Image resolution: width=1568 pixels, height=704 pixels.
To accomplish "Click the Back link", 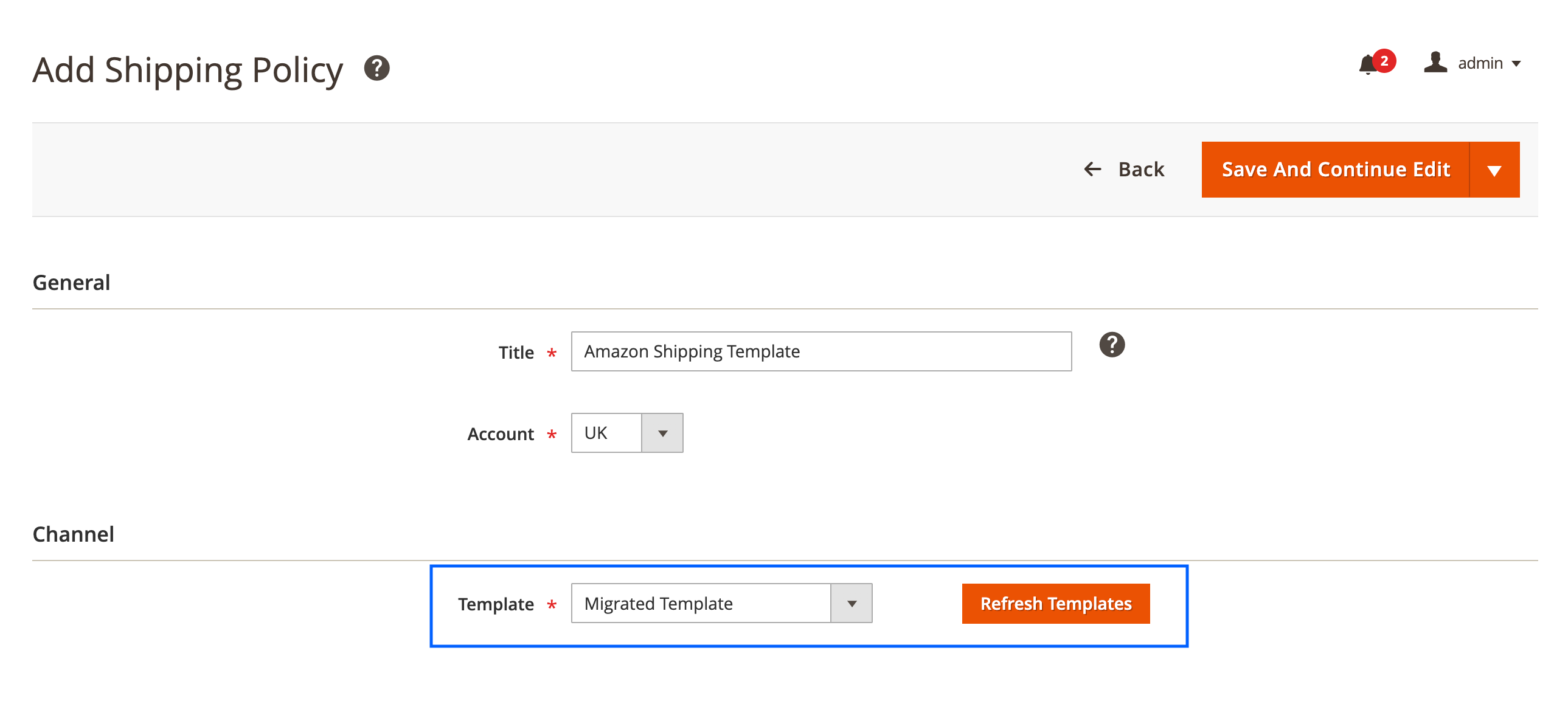I will tap(1140, 169).
